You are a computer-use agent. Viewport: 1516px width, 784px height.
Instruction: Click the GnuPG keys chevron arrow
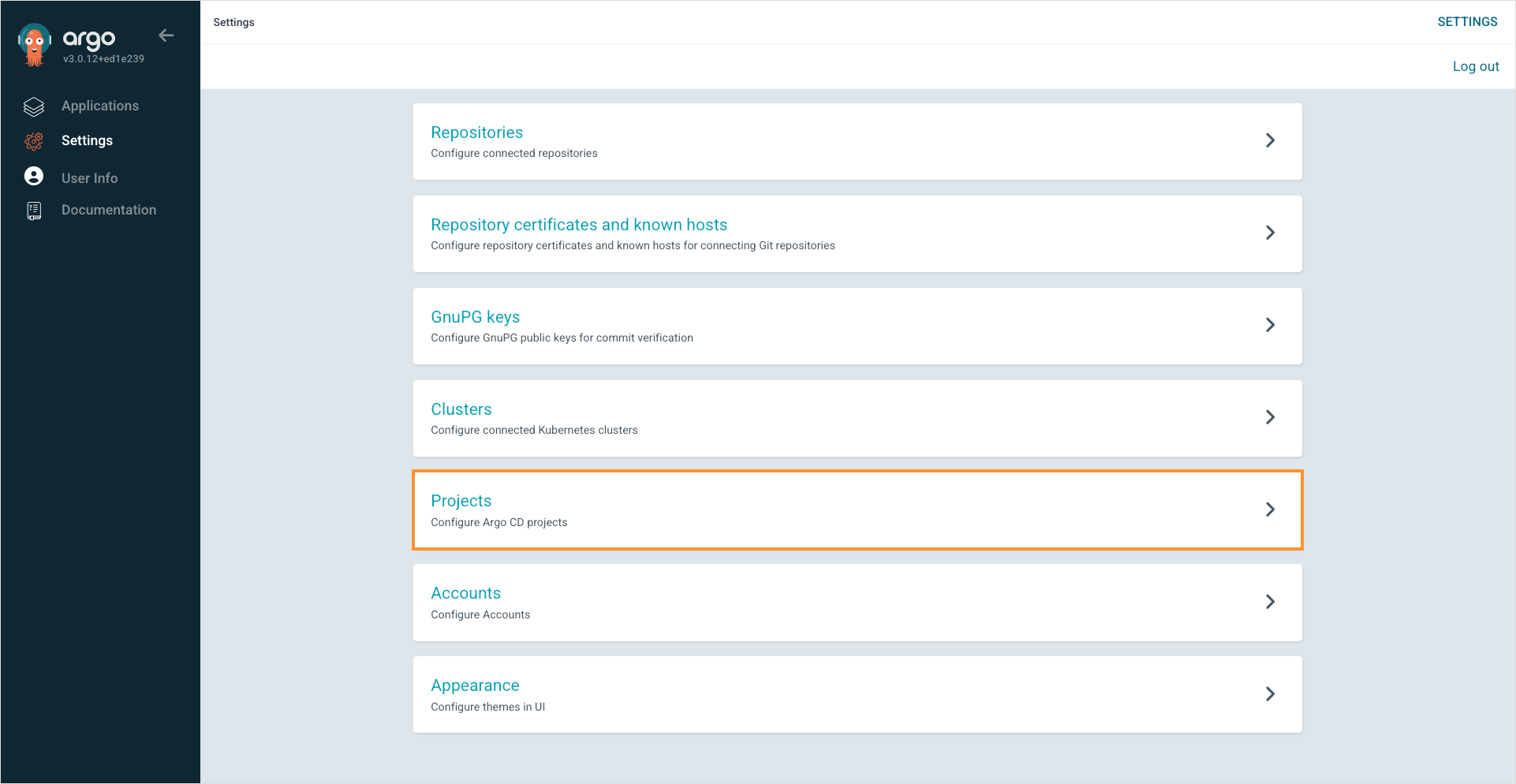point(1269,325)
